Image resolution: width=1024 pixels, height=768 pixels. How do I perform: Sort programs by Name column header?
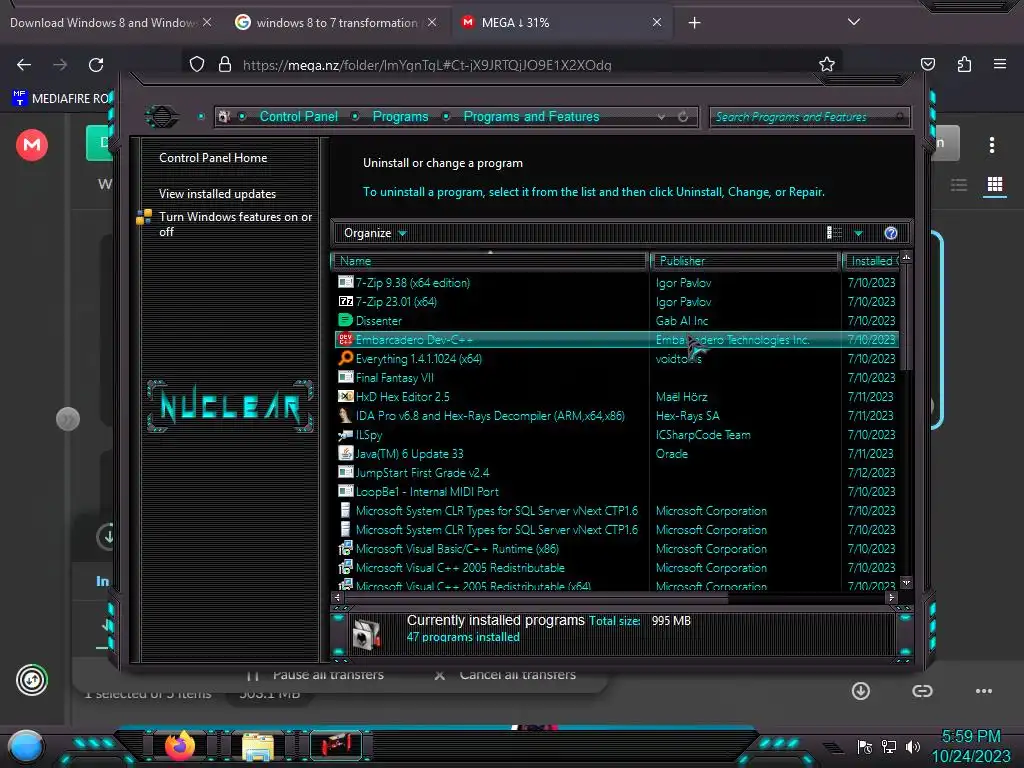point(490,261)
